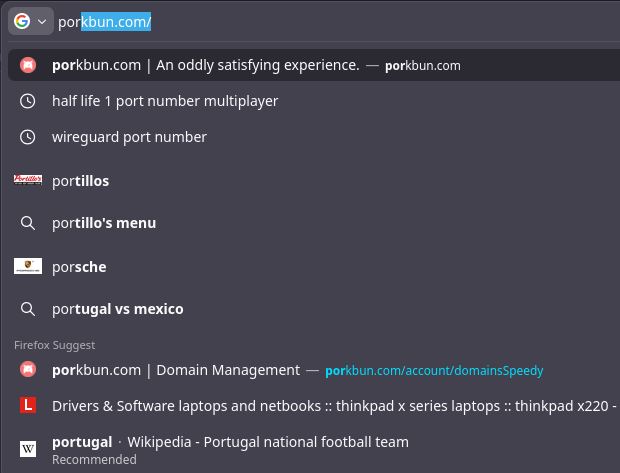Search for portillo's menu suggestion
Image resolution: width=620 pixels, height=473 pixels.
[104, 223]
